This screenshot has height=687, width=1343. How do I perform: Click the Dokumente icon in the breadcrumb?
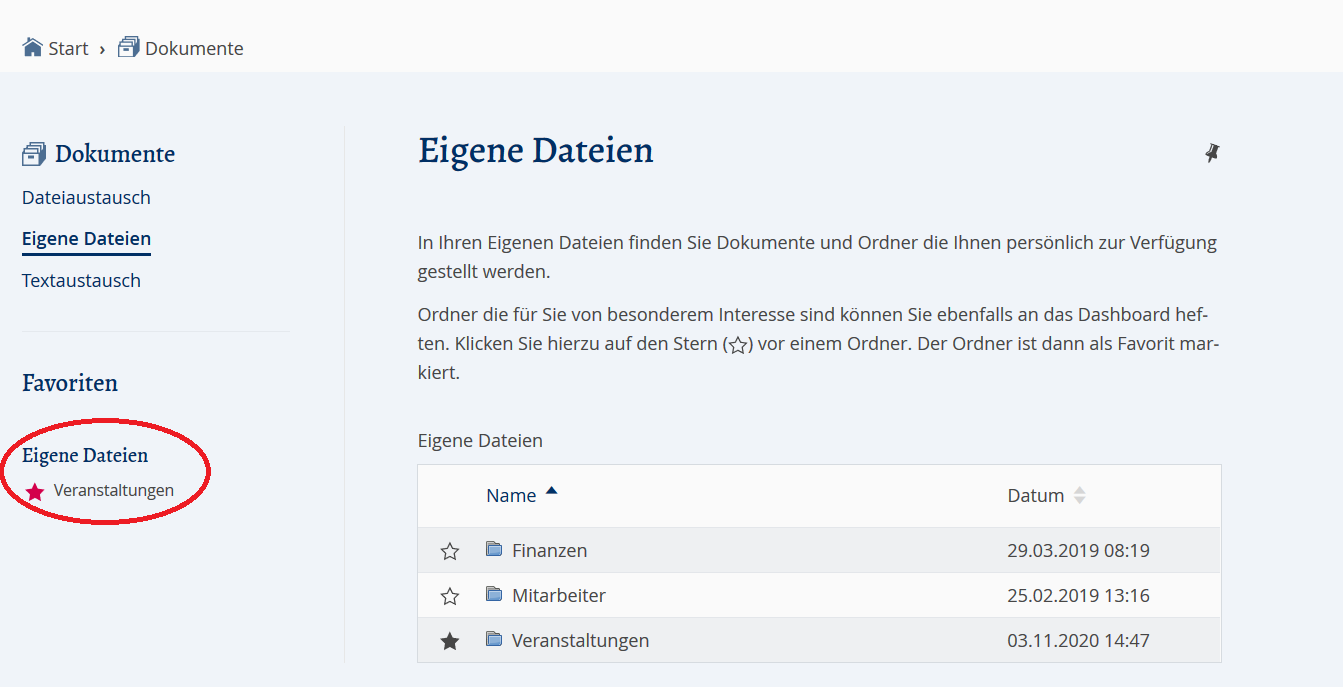point(127,45)
